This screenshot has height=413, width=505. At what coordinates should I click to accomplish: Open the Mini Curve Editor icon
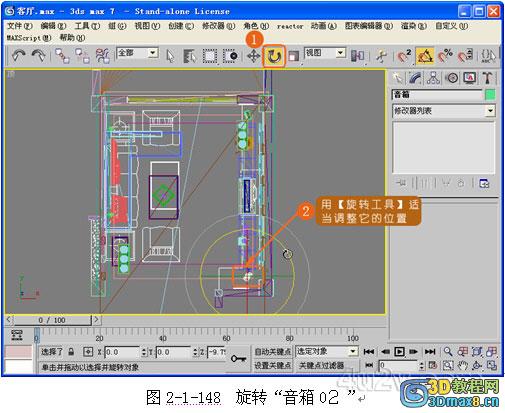tap(17, 335)
